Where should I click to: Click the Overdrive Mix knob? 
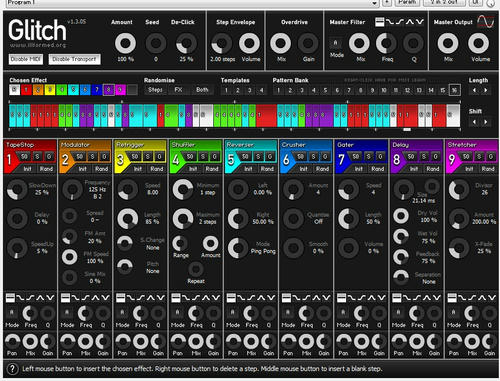point(281,43)
